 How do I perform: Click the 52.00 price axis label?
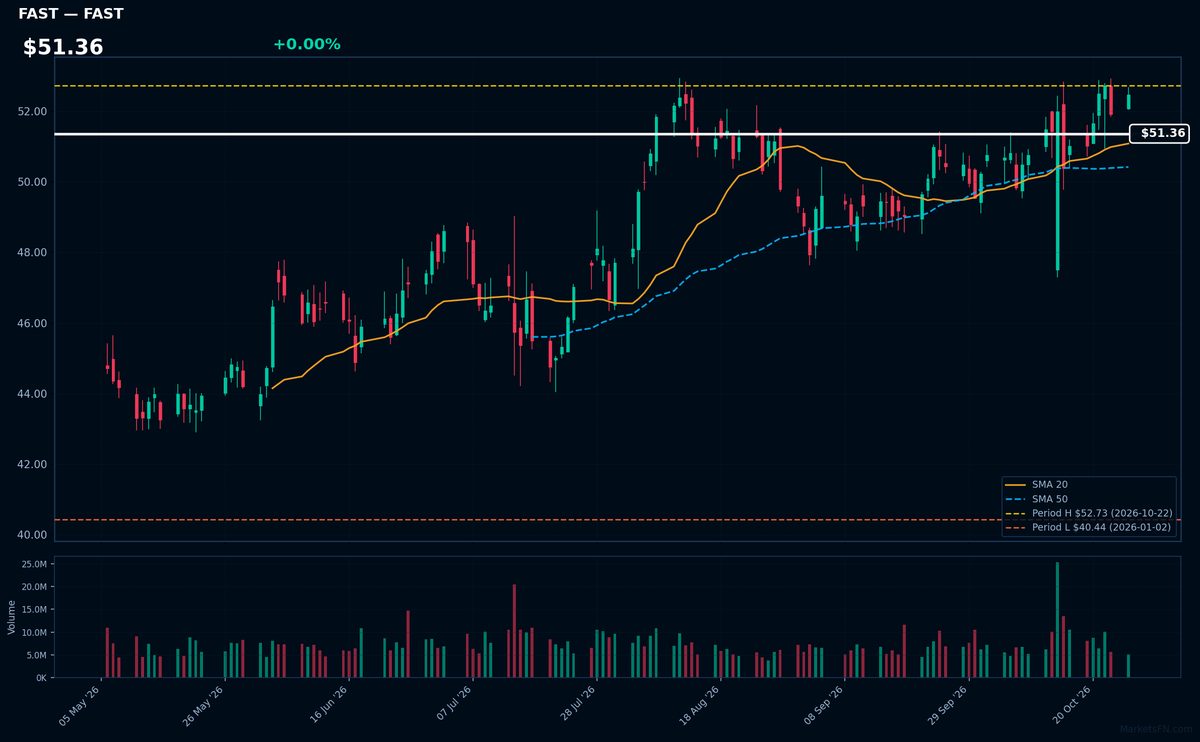[31, 111]
